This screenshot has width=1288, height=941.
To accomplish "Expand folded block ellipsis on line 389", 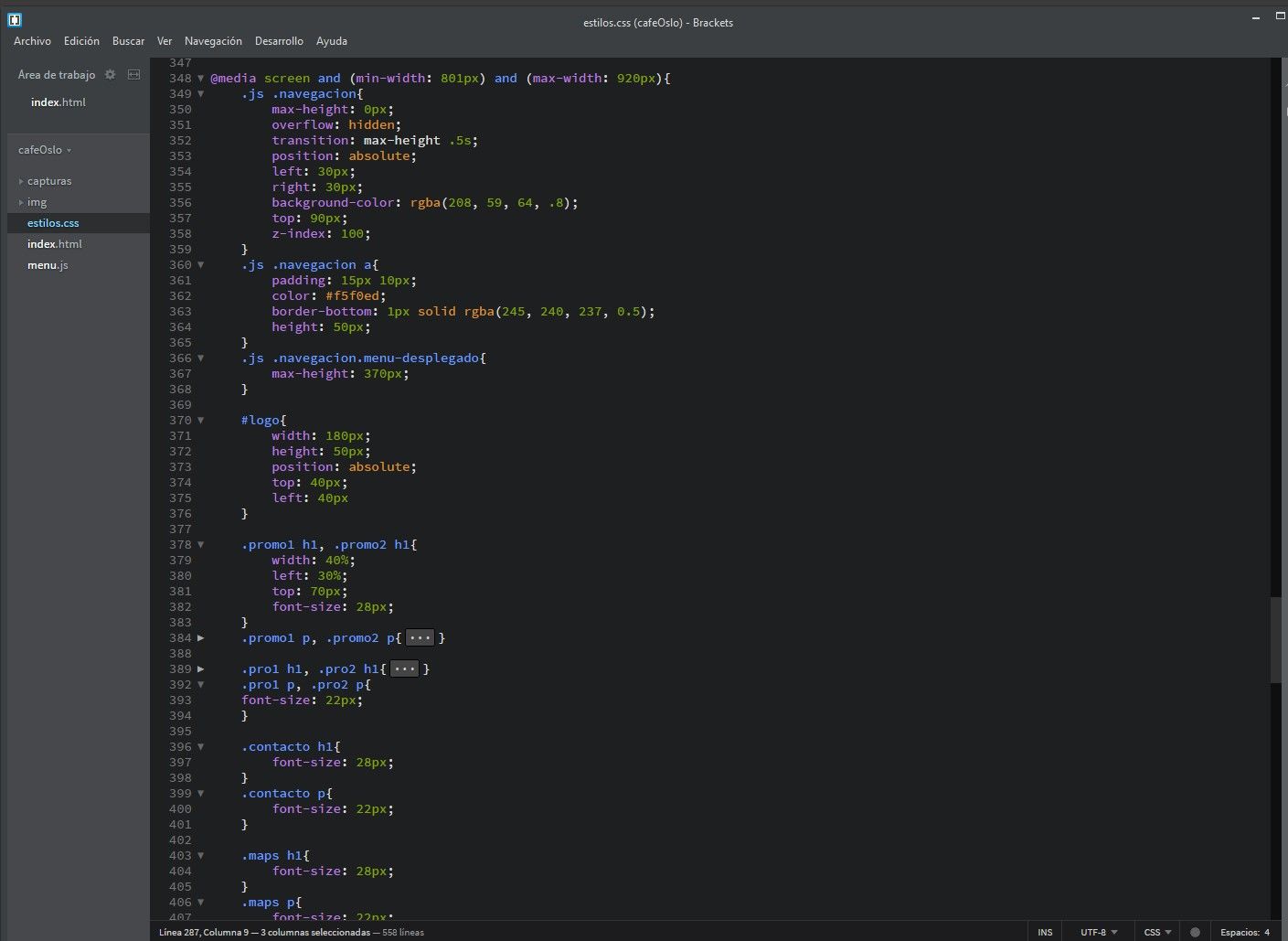I will pos(405,668).
